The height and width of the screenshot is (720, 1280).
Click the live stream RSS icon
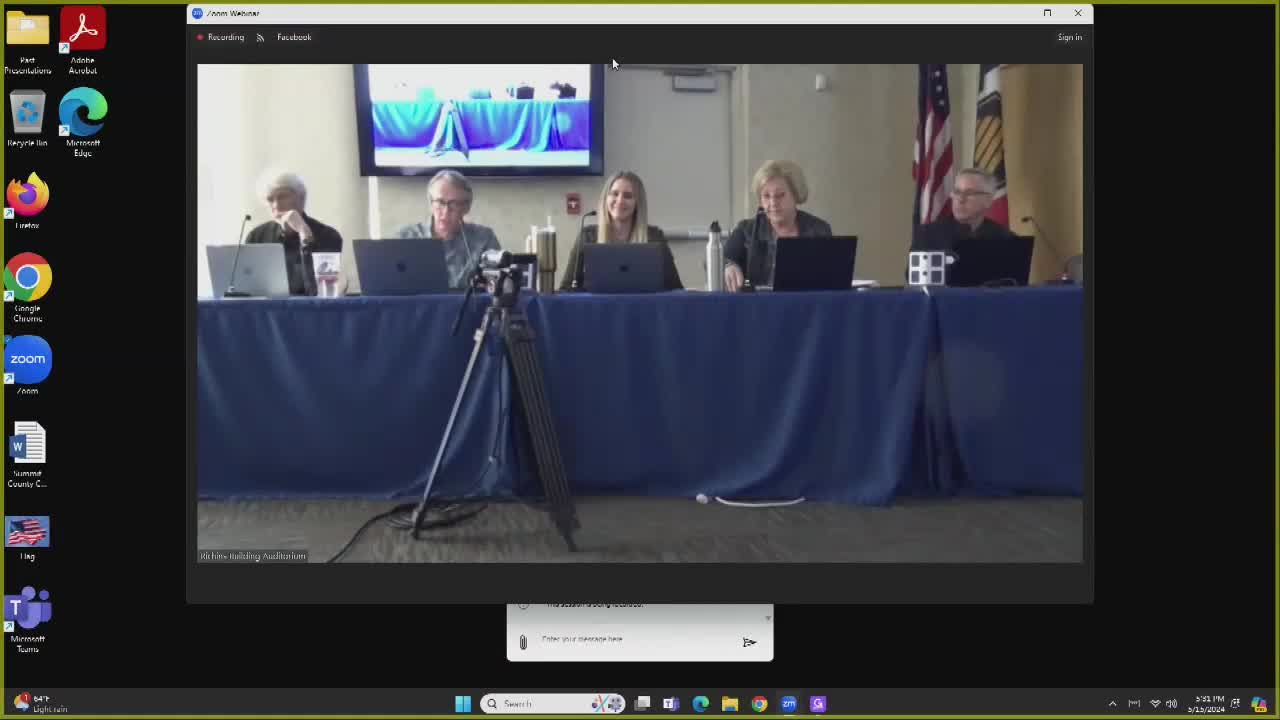click(x=260, y=37)
